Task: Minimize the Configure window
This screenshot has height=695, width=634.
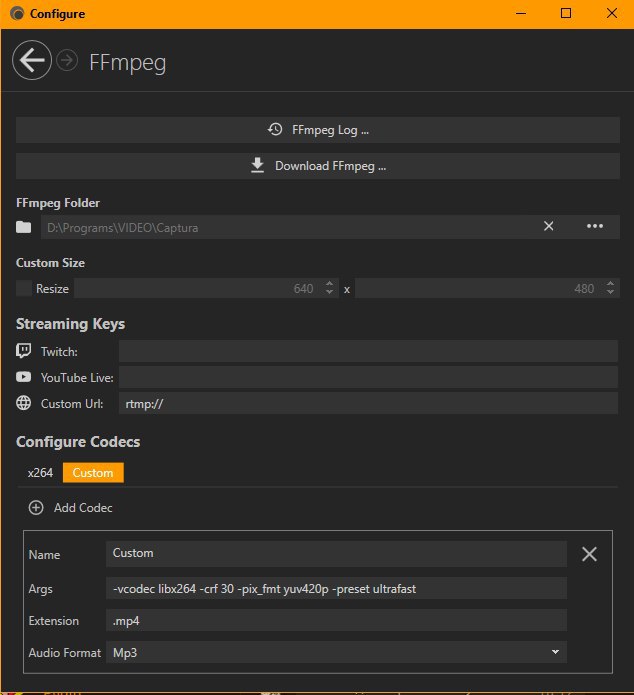Action: click(521, 14)
